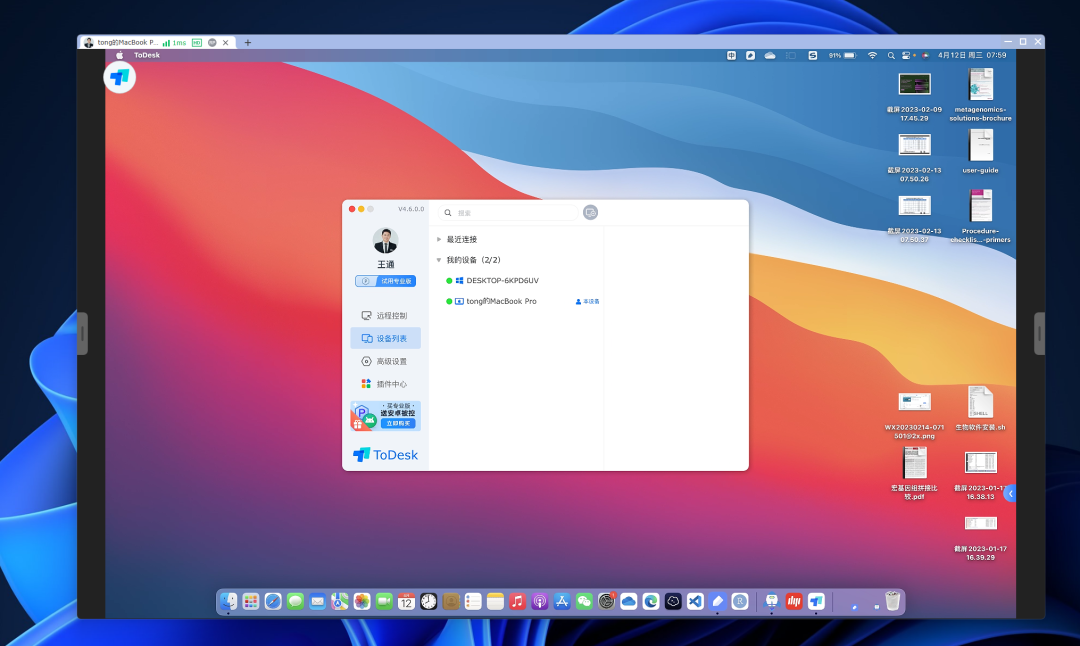Click the blue side arrow at right screen edge

[x=1010, y=493]
